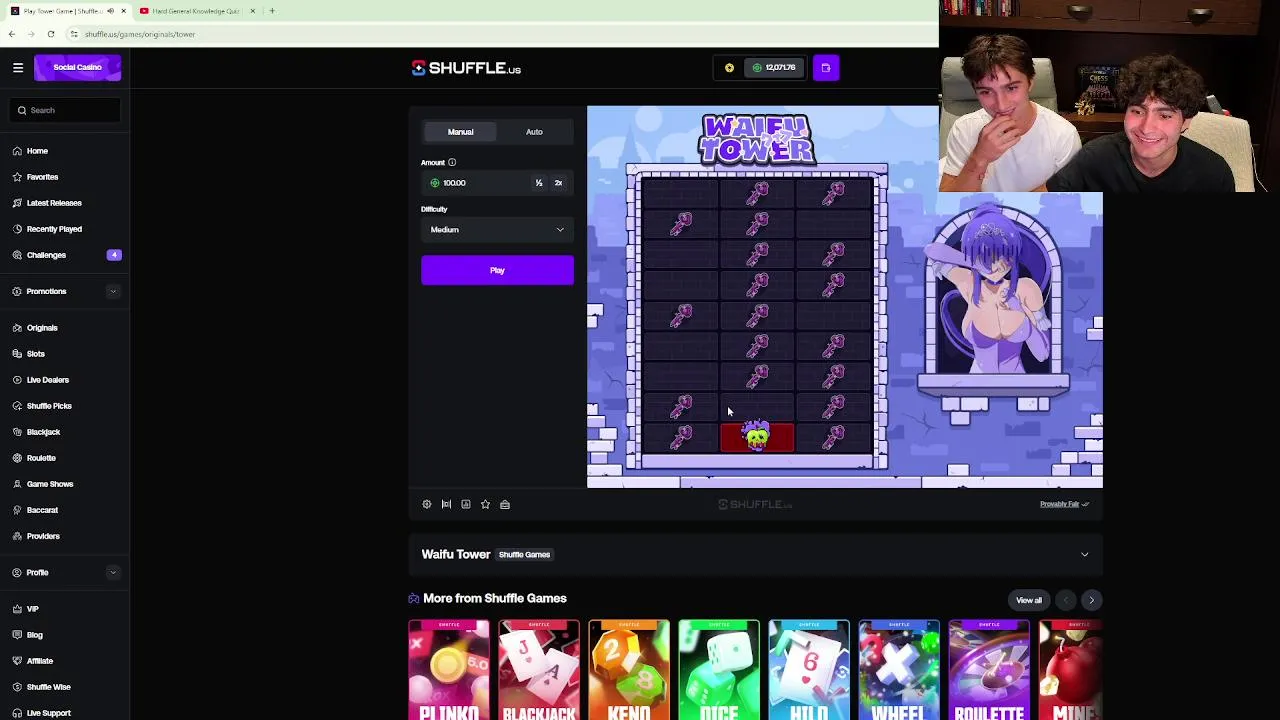Open Recently Played in sidebar
This screenshot has width=1280, height=720.
(x=54, y=229)
